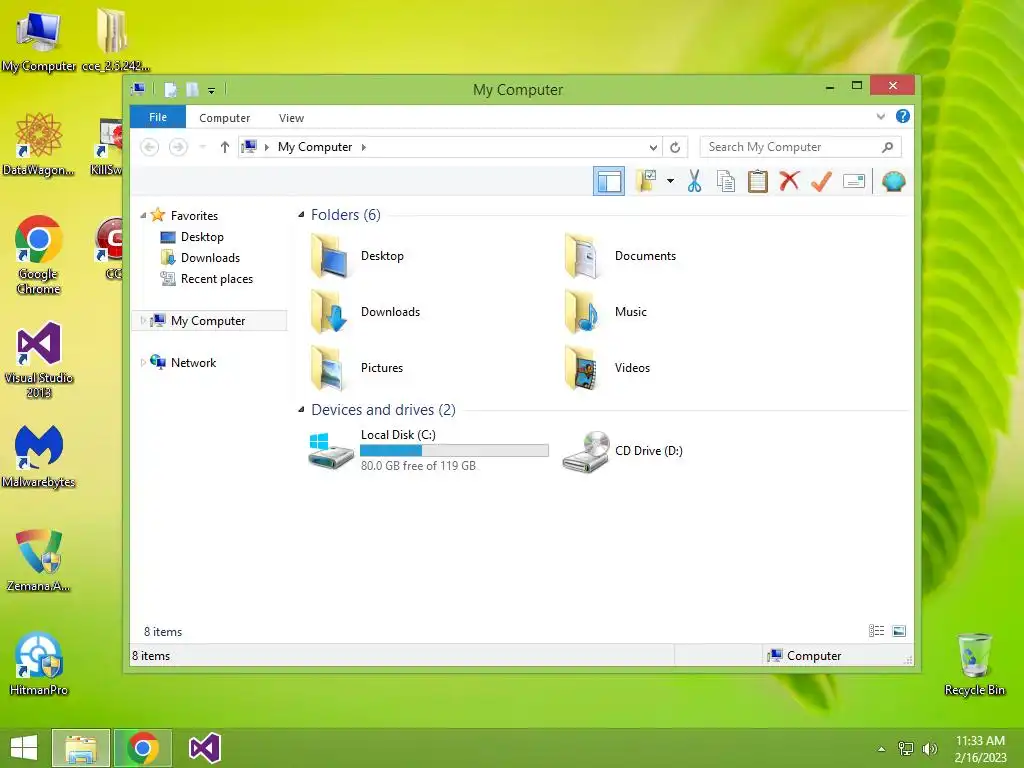Click the Search My Computer field
This screenshot has width=1024, height=768.
pyautogui.click(x=801, y=147)
